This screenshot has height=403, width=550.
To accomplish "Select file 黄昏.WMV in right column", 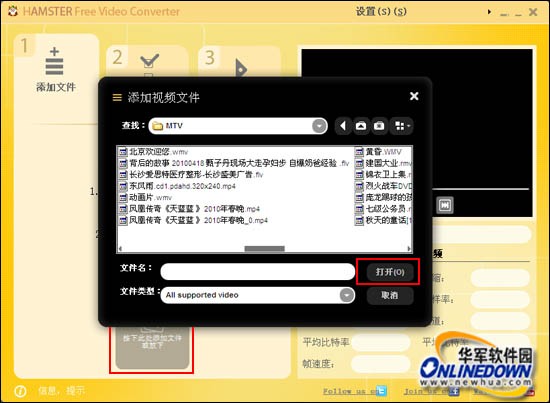I will 383,152.
